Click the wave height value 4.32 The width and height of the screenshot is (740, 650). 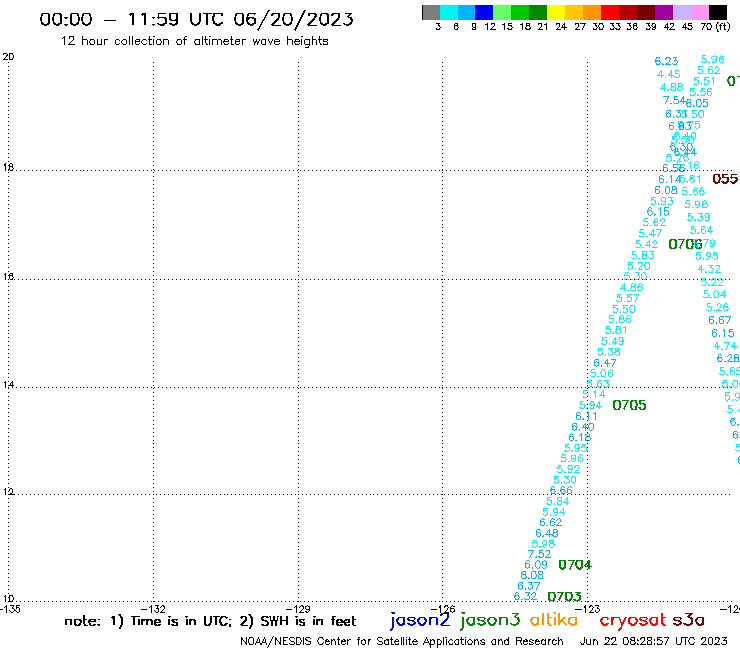point(709,269)
